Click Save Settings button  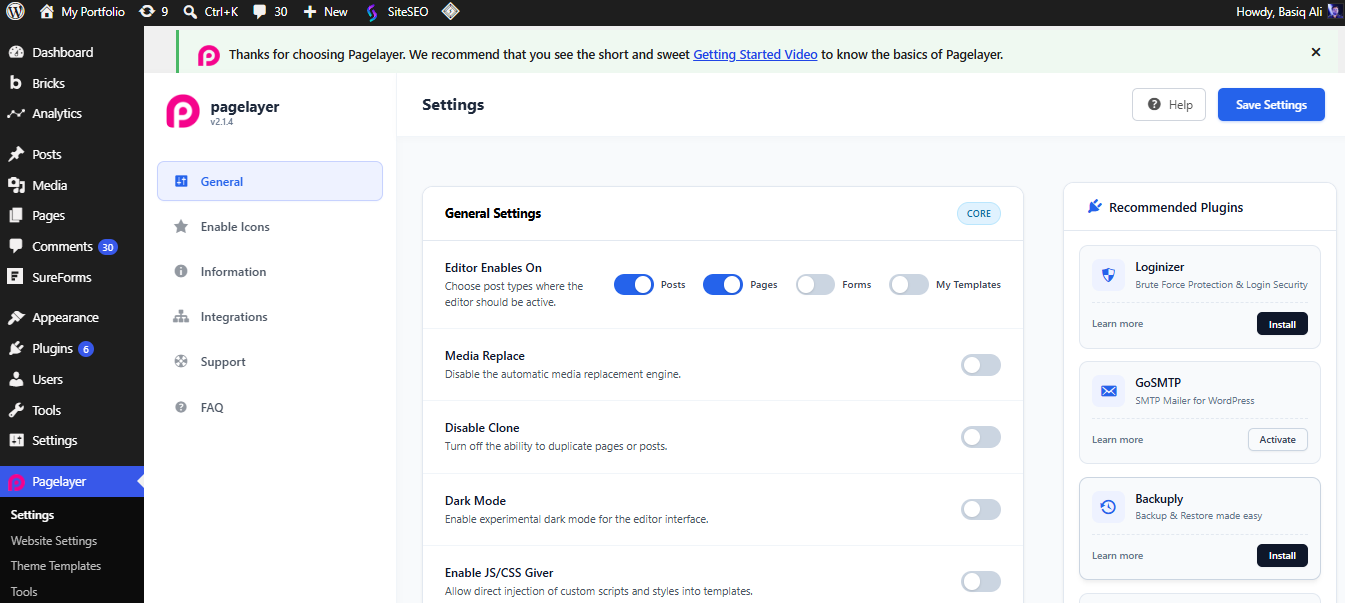[x=1271, y=105]
